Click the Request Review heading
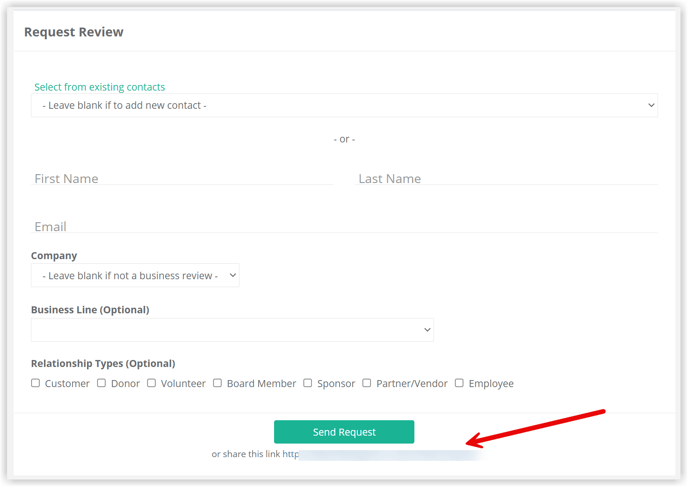Viewport: 688px width, 487px height. click(x=74, y=32)
